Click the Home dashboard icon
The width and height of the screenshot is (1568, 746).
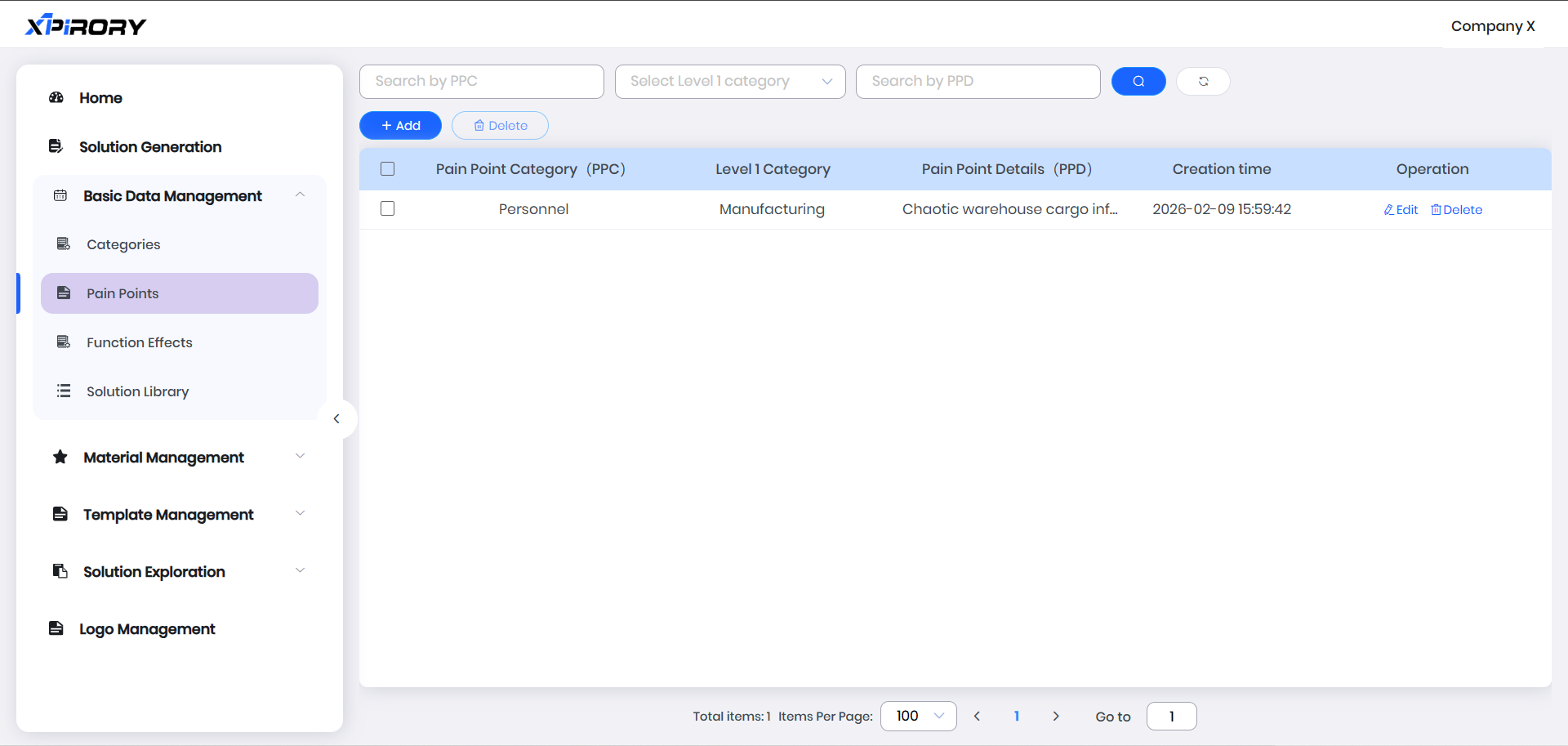[x=56, y=98]
